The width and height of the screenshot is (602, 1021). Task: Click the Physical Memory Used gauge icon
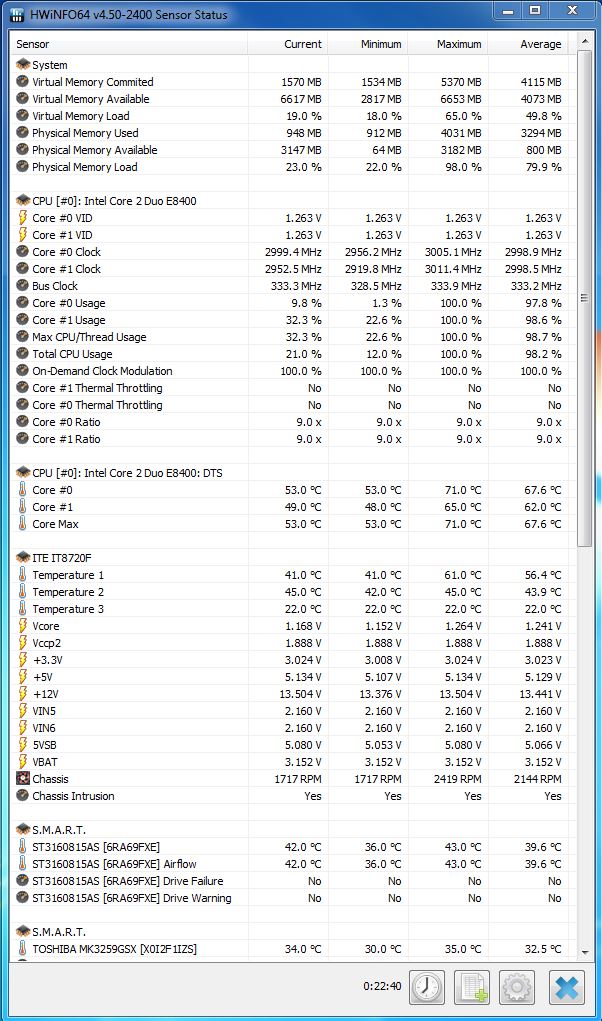pyautogui.click(x=23, y=132)
